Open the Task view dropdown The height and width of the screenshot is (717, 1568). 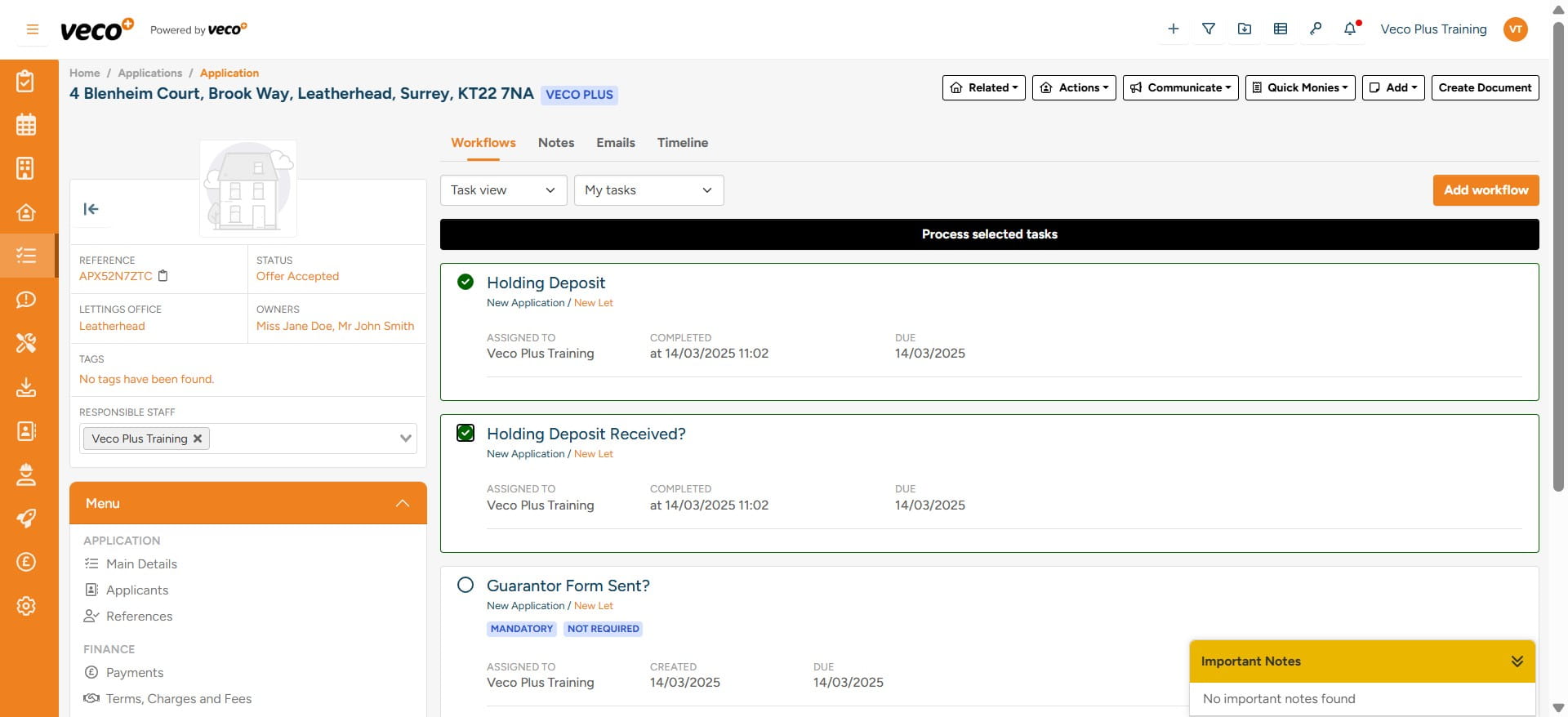click(503, 190)
